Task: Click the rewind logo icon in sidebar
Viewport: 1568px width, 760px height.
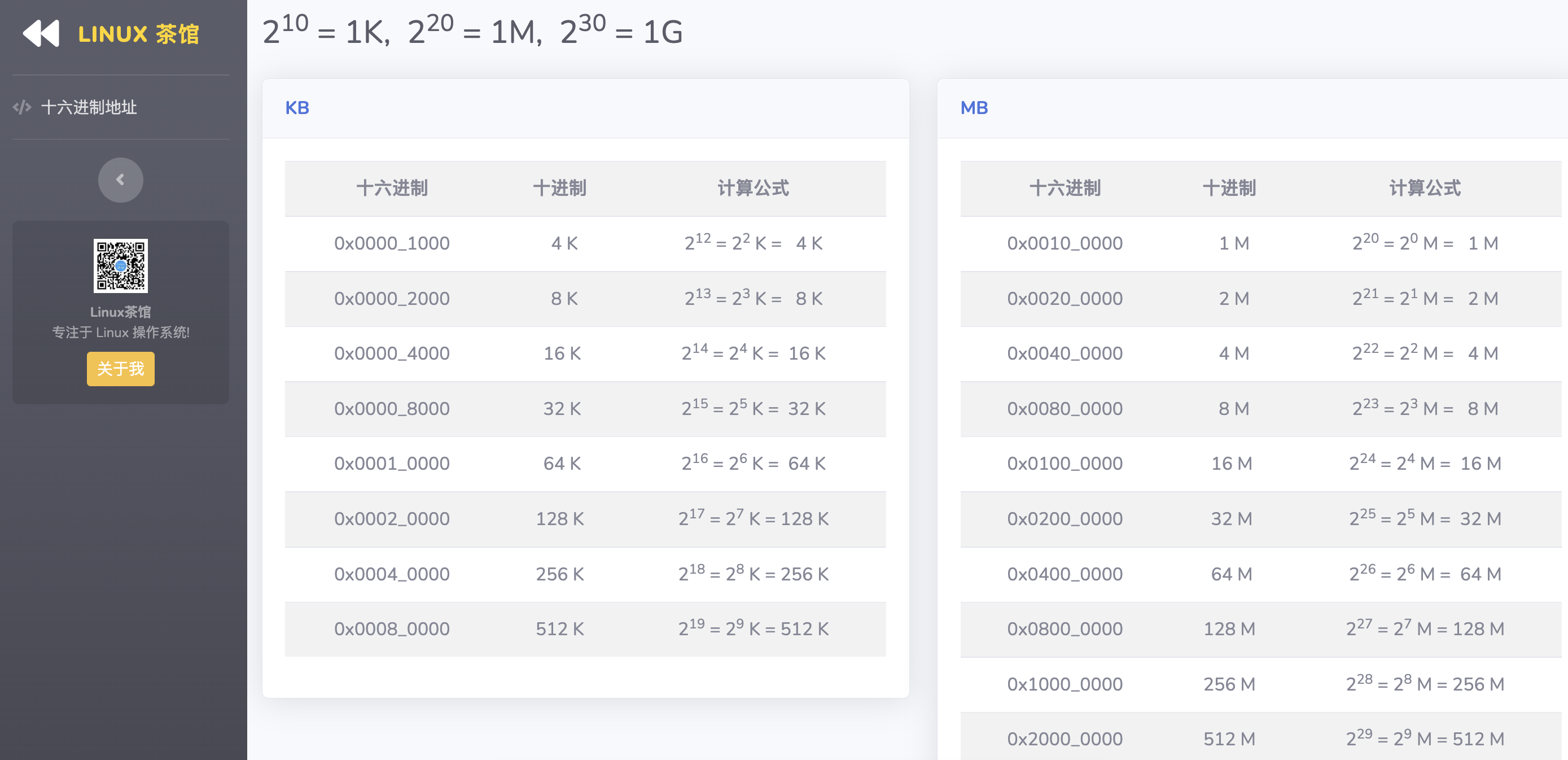Action: tap(41, 33)
